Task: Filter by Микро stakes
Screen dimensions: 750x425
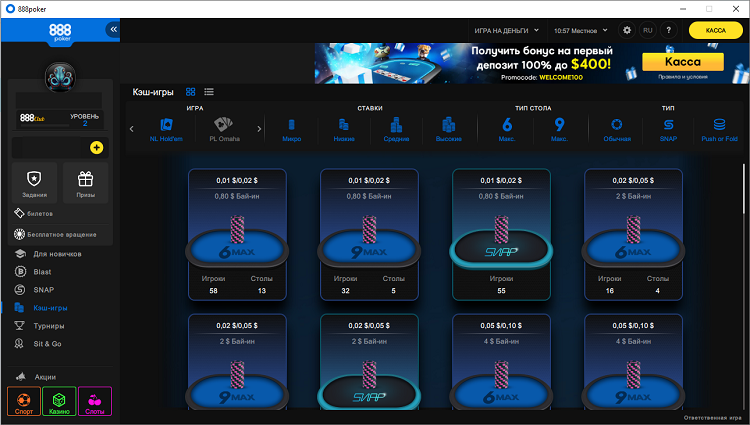Action: 292,129
